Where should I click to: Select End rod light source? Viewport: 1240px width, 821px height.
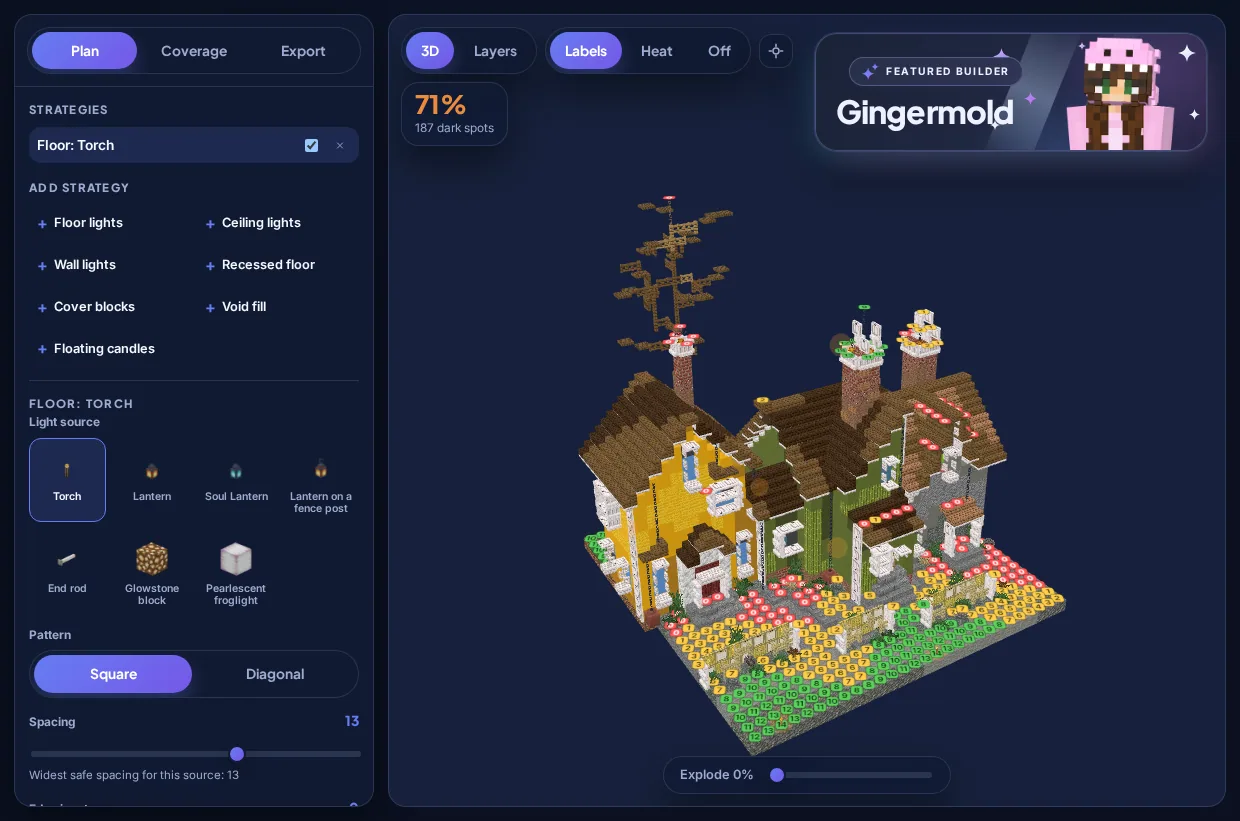[x=67, y=570]
